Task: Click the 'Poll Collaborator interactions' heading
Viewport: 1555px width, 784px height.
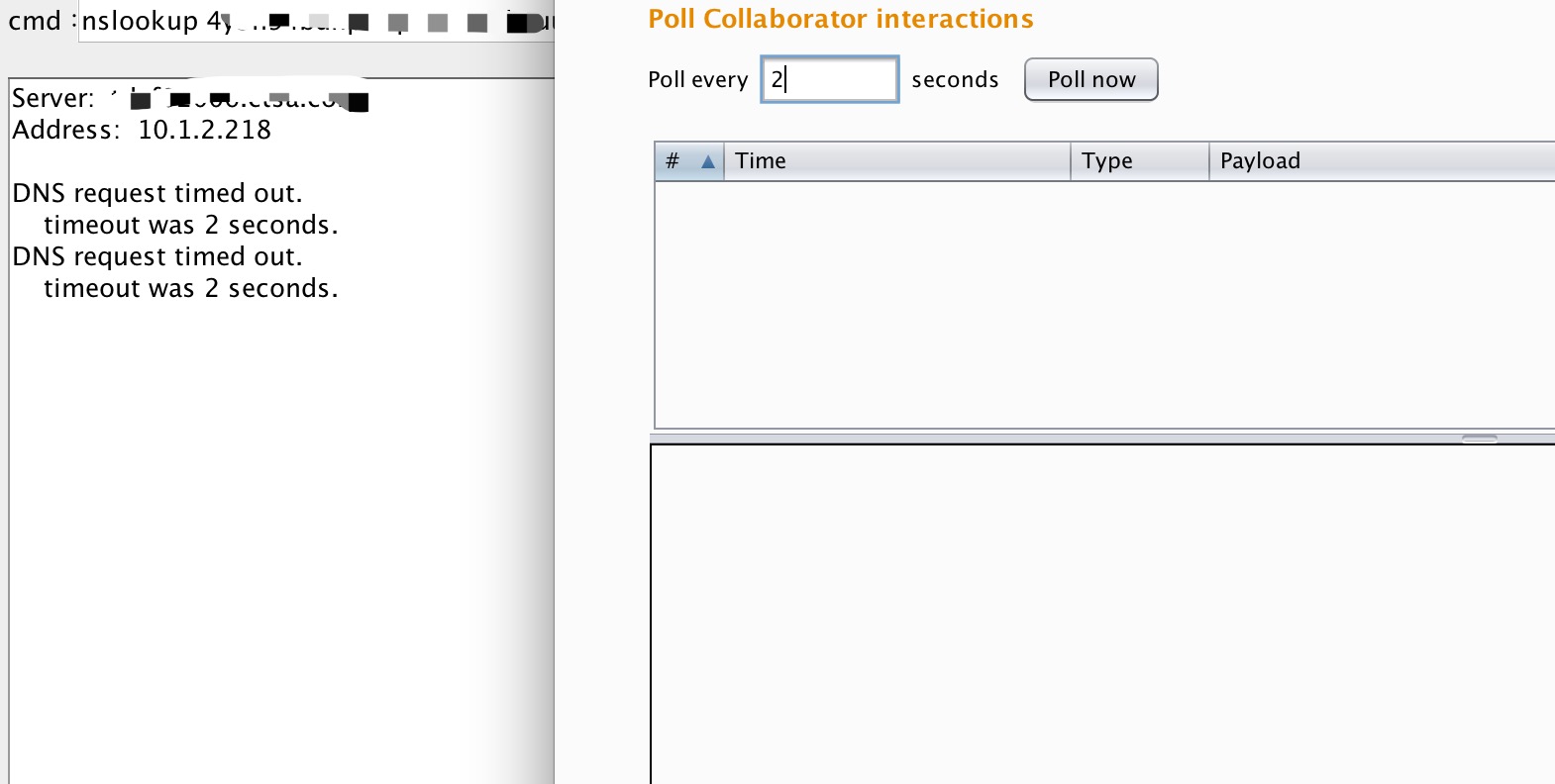Action: click(841, 19)
